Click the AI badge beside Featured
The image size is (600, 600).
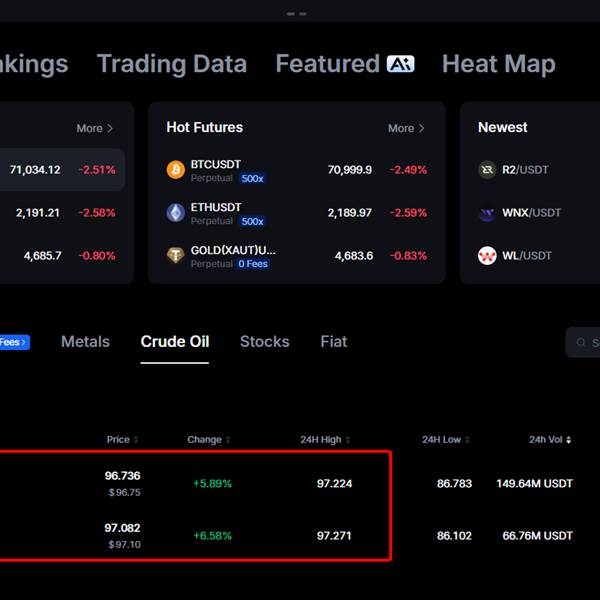click(x=400, y=64)
